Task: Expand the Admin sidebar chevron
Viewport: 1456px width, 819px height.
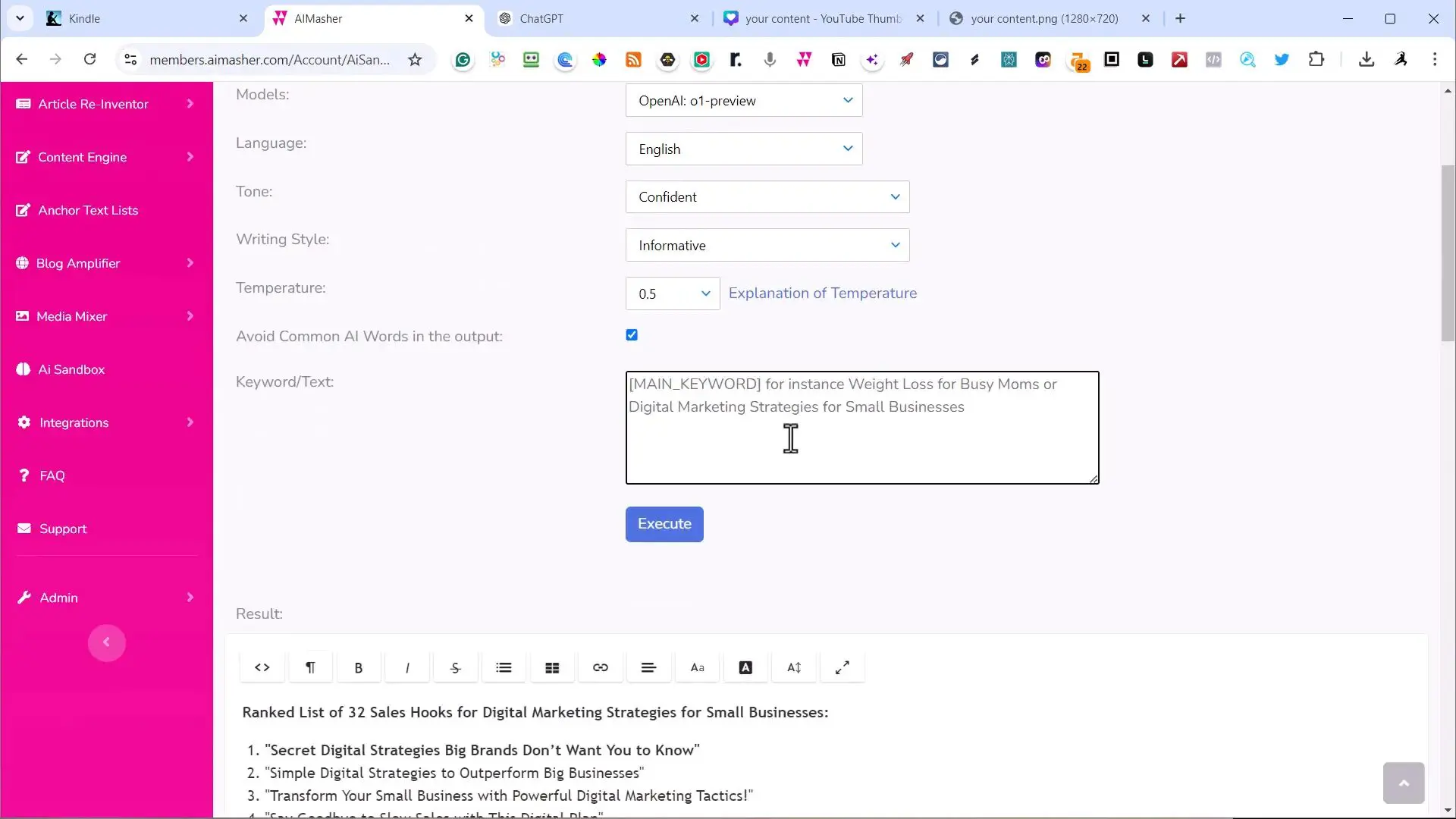Action: tap(190, 598)
